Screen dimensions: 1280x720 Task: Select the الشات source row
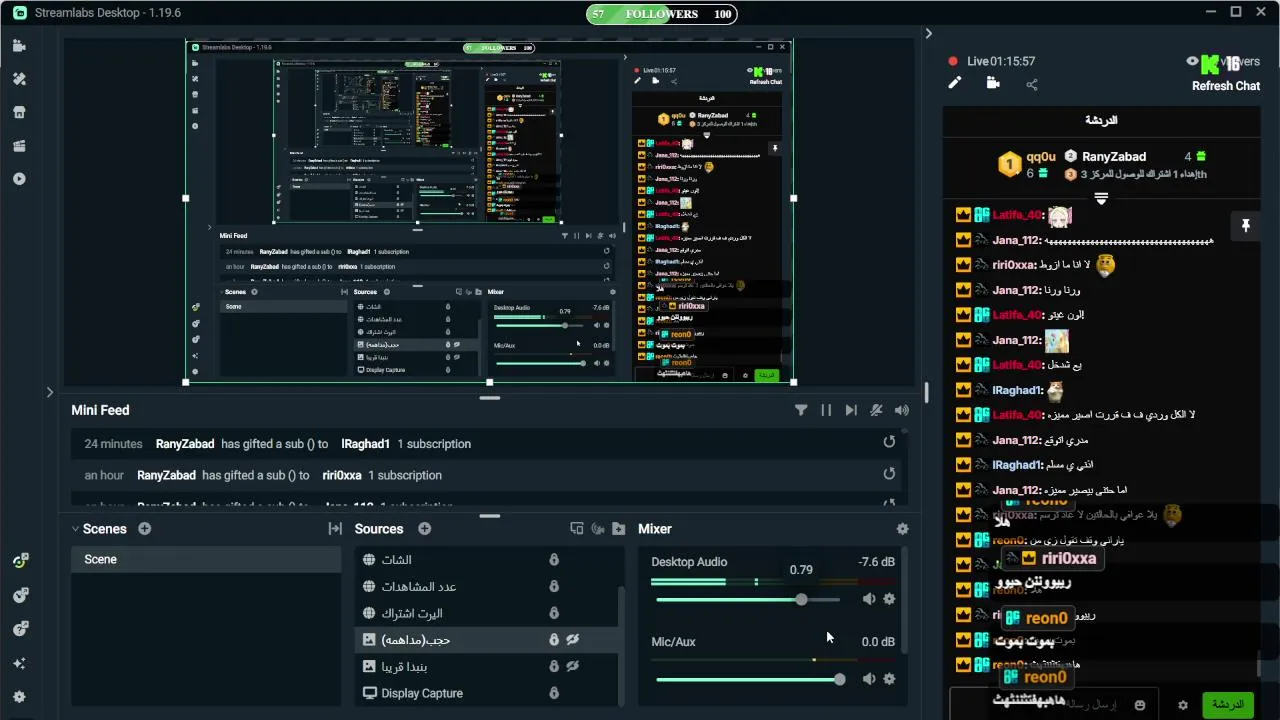(x=486, y=560)
